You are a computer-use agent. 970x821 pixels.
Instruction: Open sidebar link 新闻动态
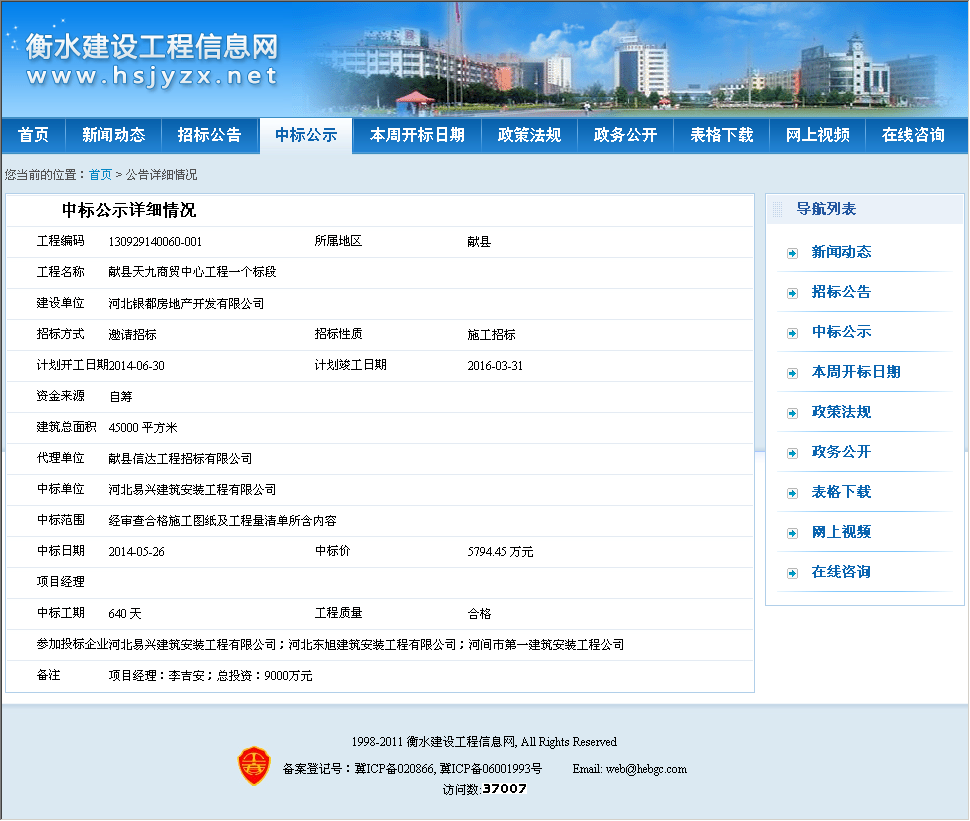(841, 252)
